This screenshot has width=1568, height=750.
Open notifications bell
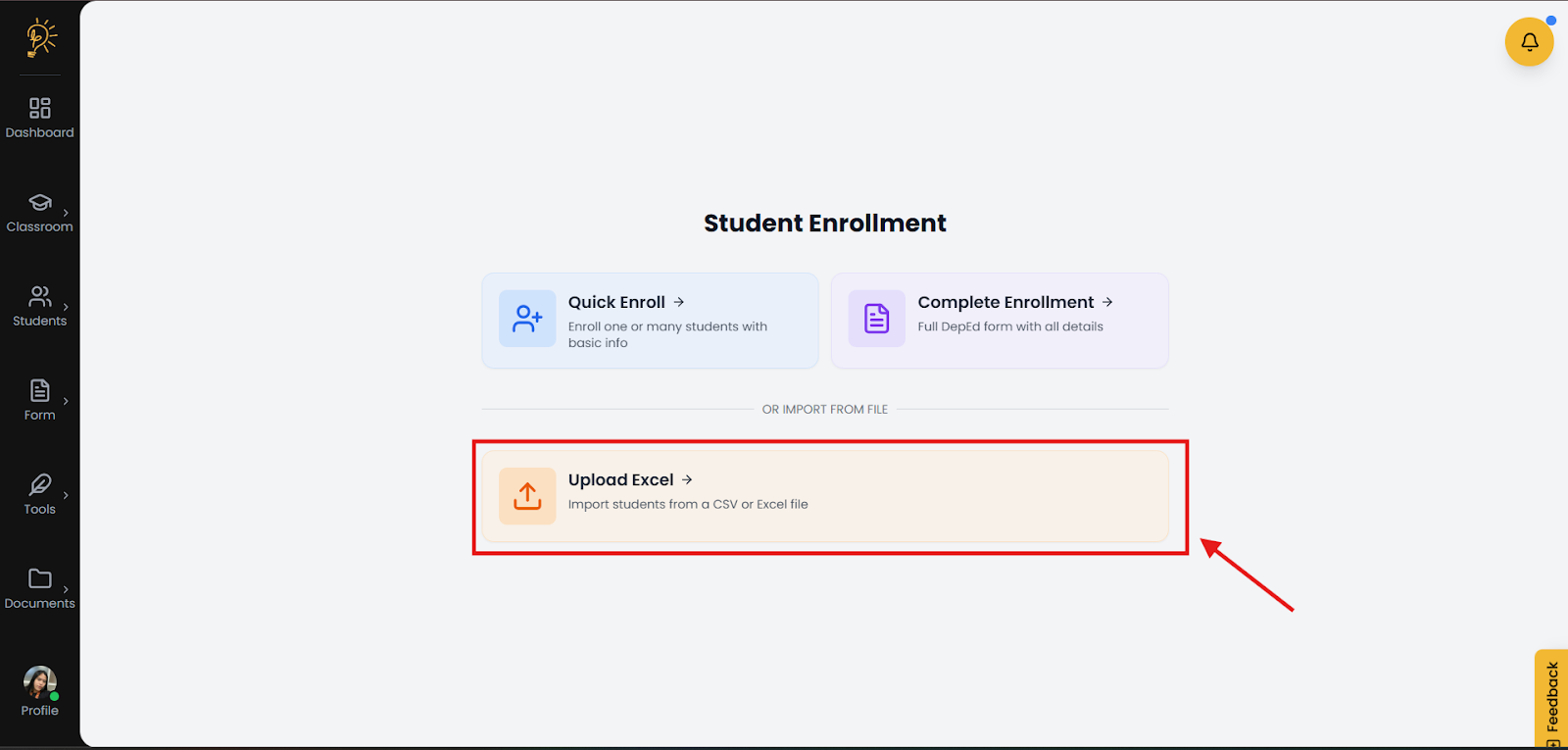(x=1529, y=42)
